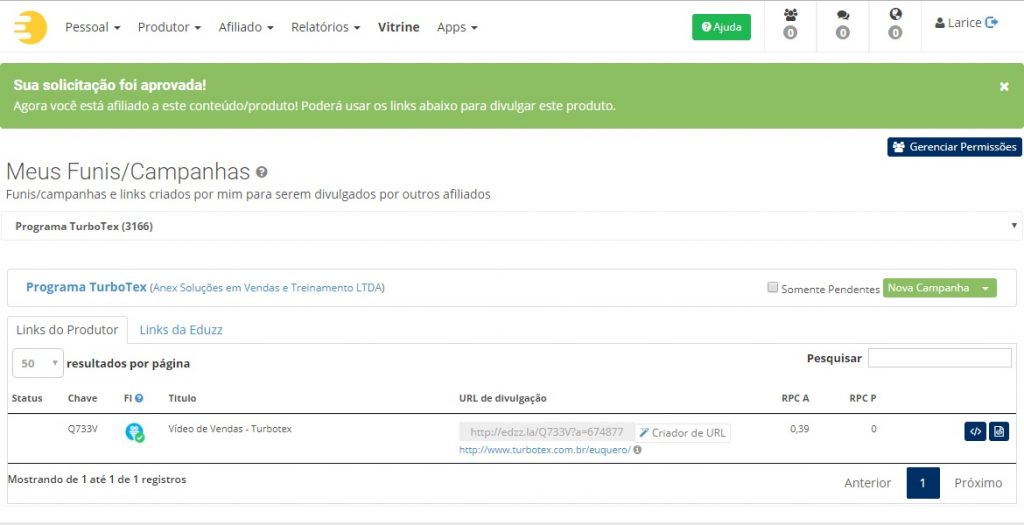
Task: Open the Programa TurboTex (3166) selector
Action: point(511,227)
